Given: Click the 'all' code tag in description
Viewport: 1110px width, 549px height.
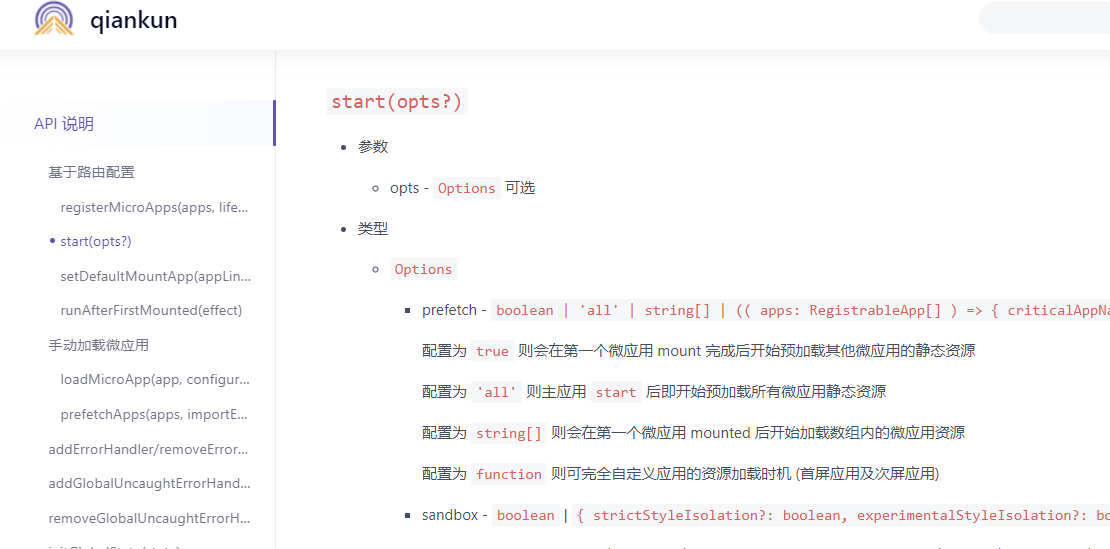Looking at the screenshot, I should 496,392.
